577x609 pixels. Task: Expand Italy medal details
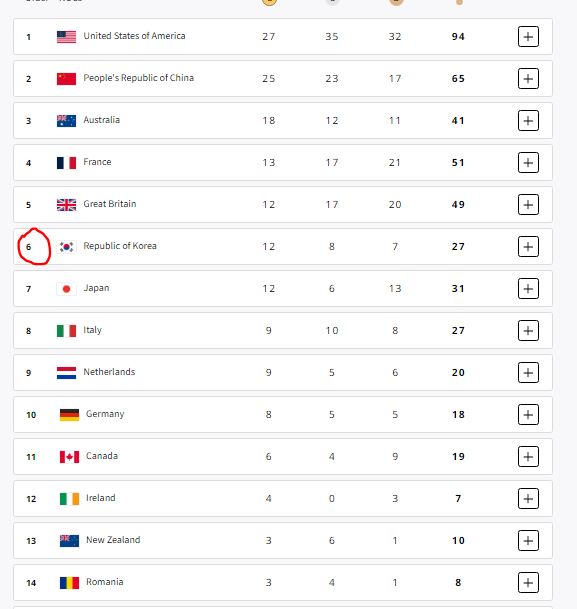click(528, 331)
